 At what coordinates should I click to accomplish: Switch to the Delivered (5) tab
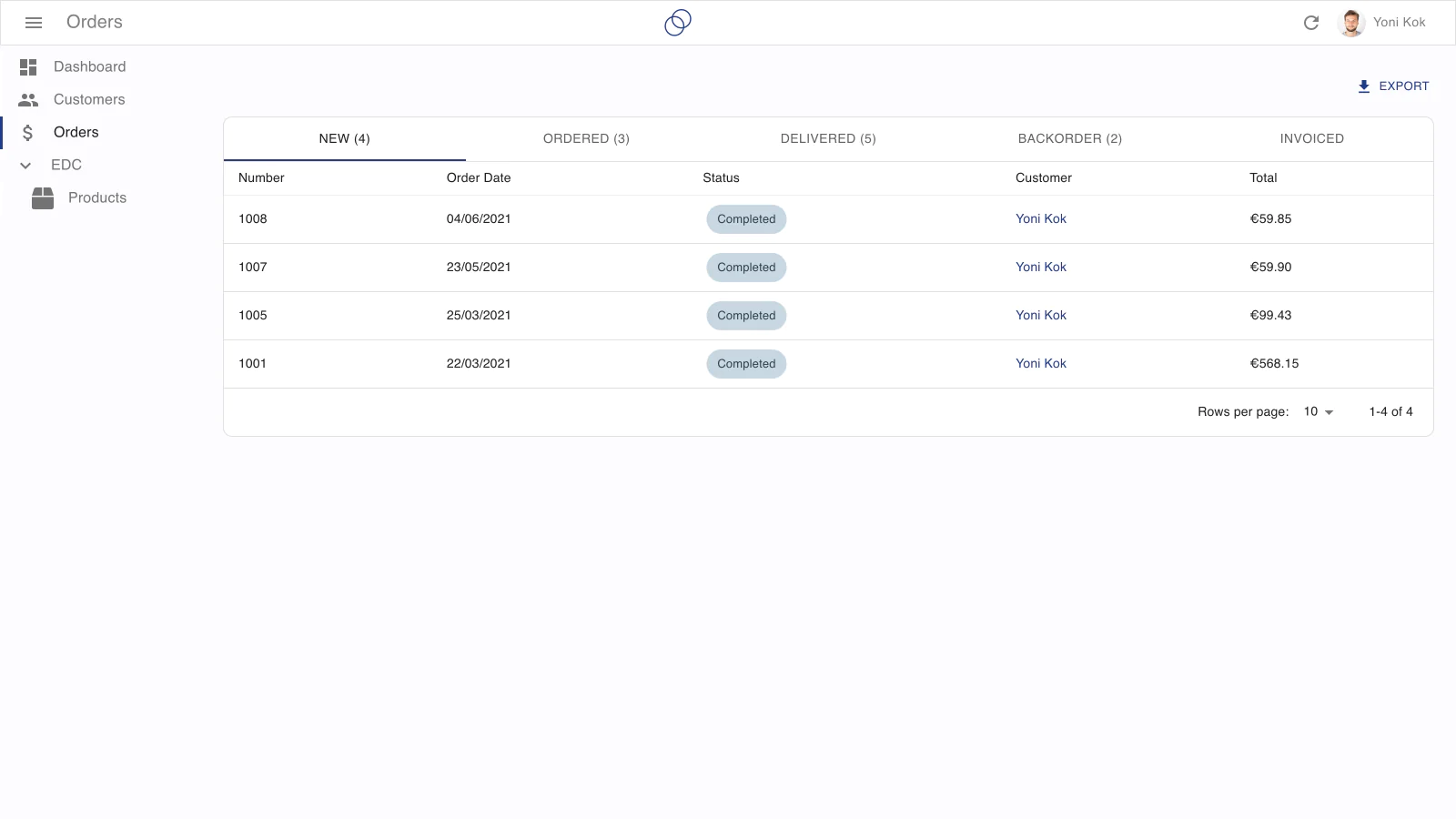[828, 139]
